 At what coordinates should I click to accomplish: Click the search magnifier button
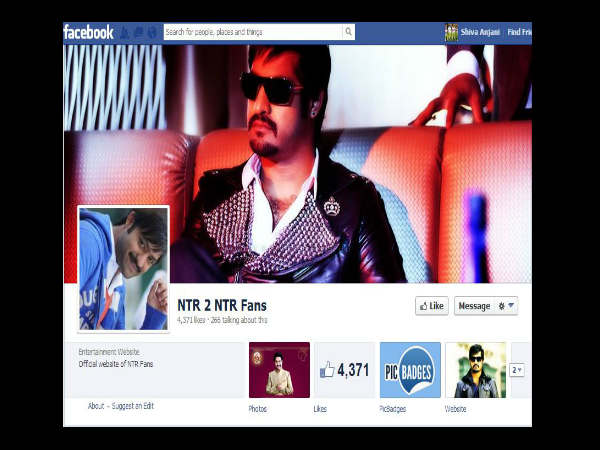click(x=348, y=32)
